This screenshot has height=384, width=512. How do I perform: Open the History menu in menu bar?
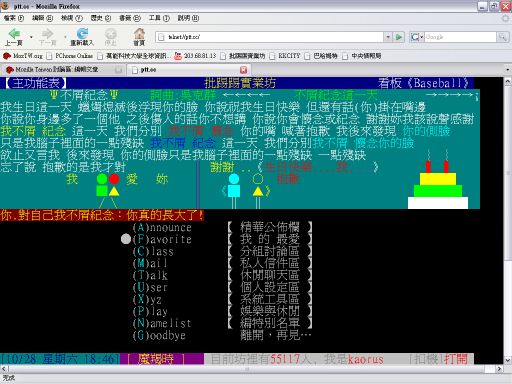click(101, 18)
